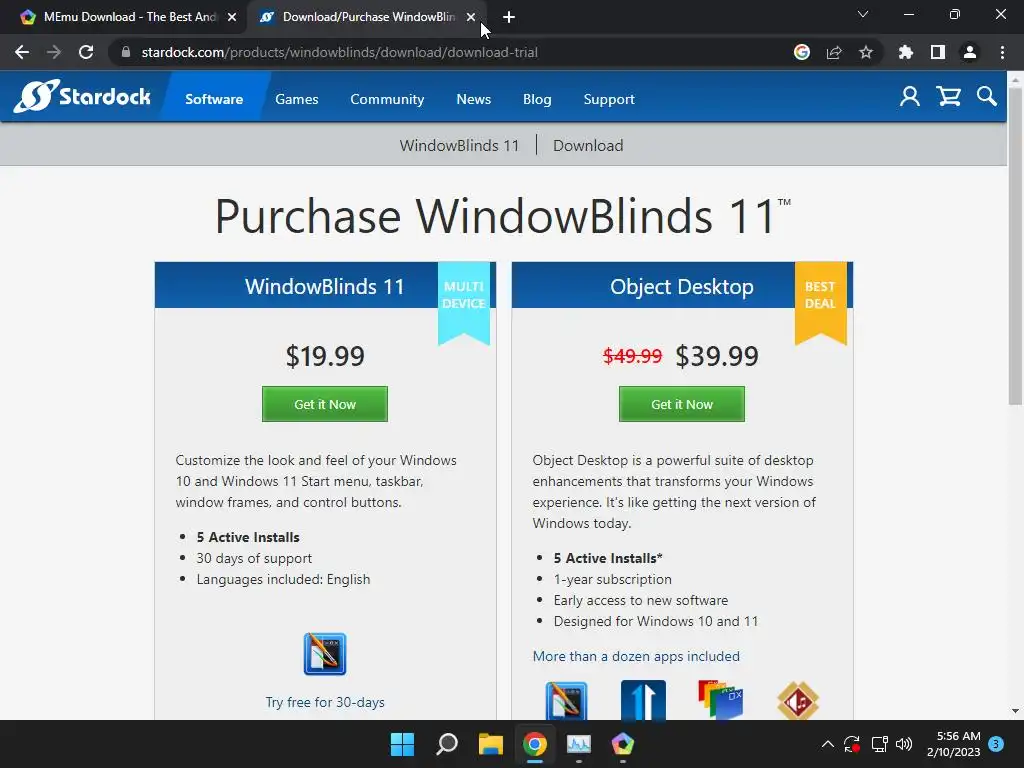Viewport: 1024px width, 768px height.
Task: Click the Purchase WindowBlinds 11 heading
Action: 502,216
